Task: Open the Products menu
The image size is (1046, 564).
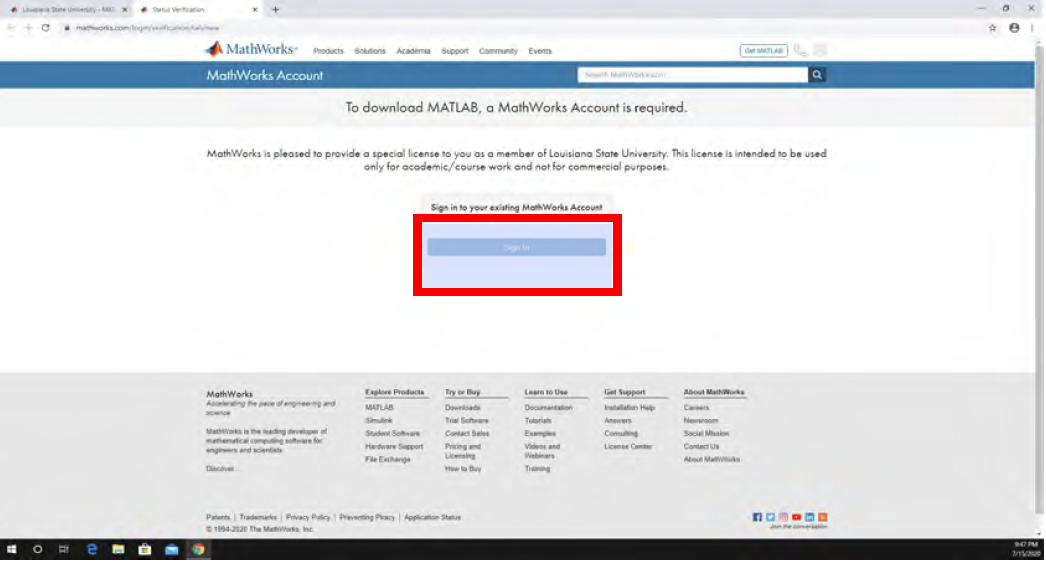Action: click(328, 51)
